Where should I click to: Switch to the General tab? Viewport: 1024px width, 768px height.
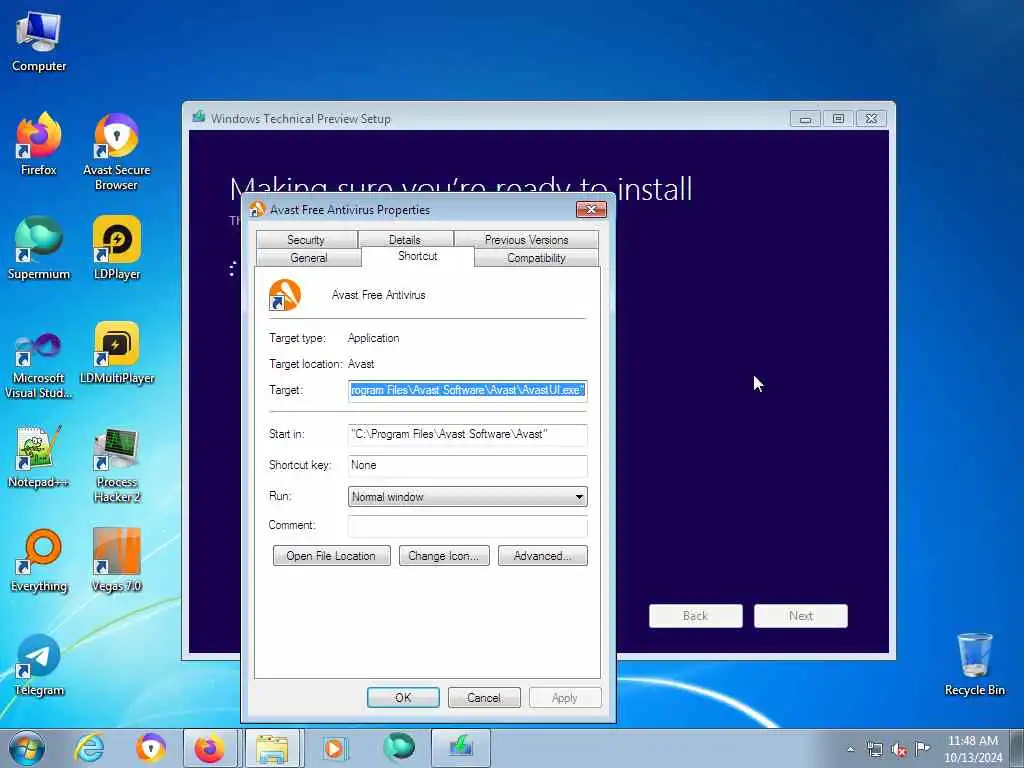click(x=308, y=258)
